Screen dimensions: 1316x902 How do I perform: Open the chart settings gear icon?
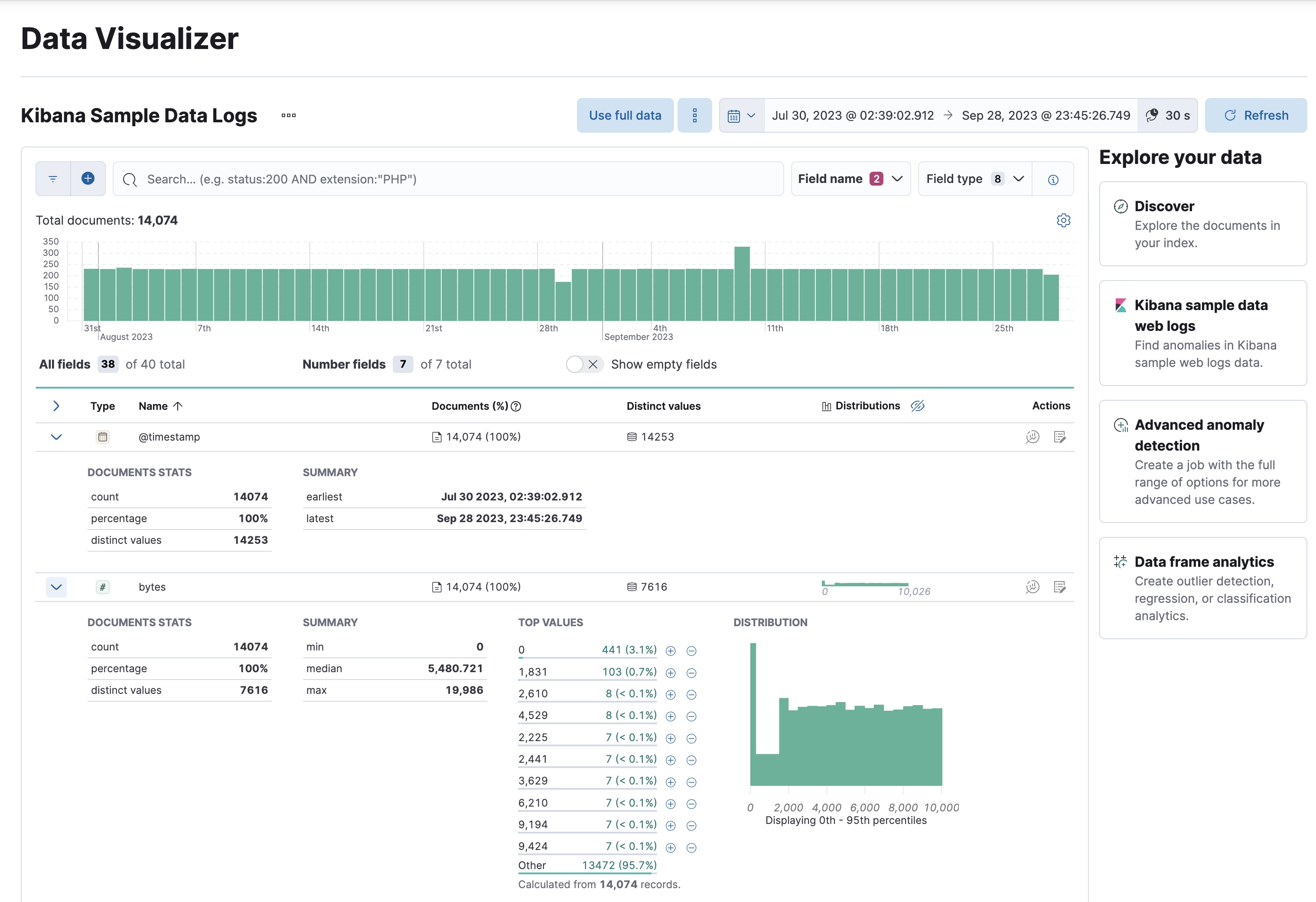[x=1063, y=220]
